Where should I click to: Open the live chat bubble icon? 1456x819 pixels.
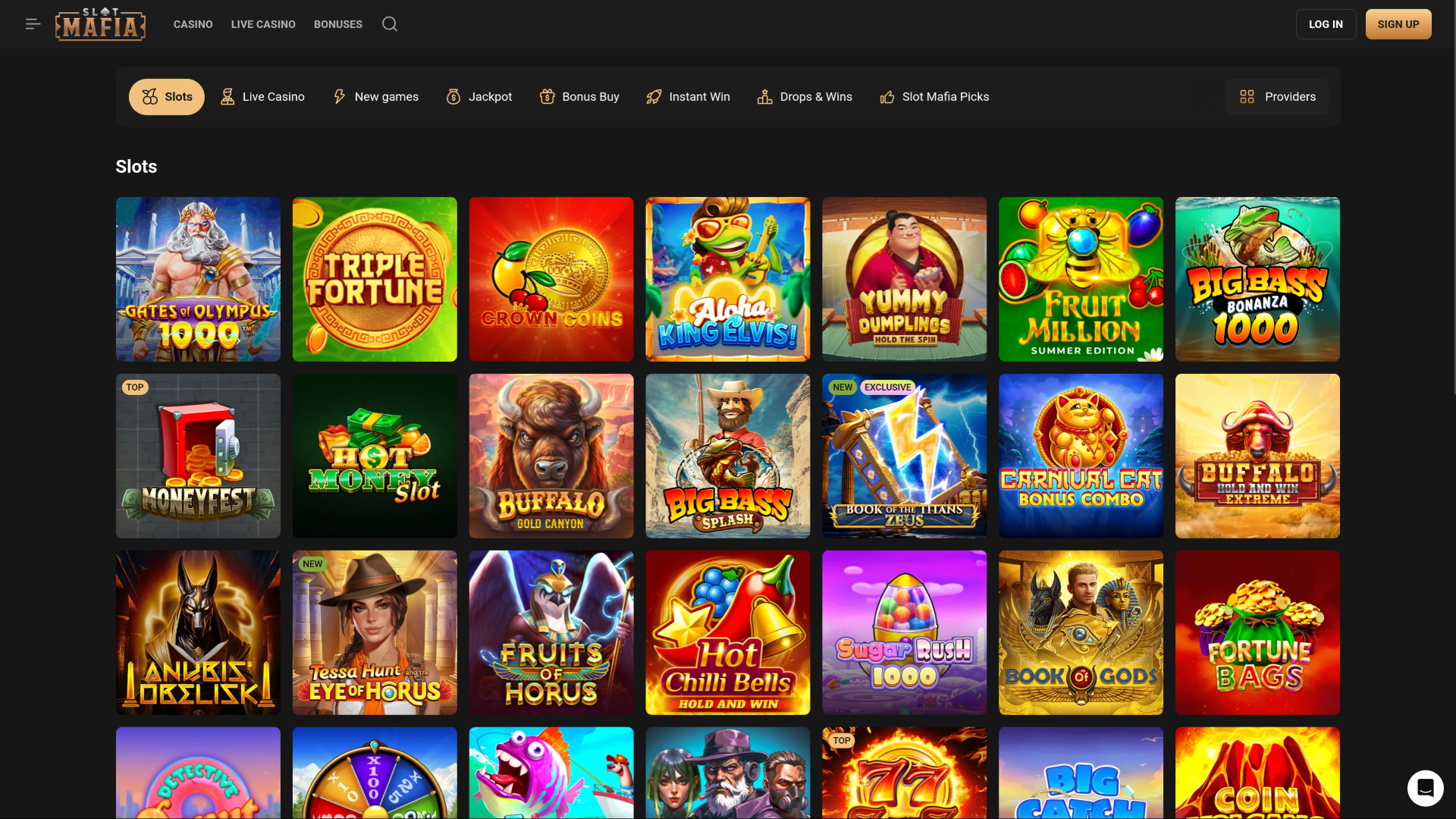[x=1426, y=788]
